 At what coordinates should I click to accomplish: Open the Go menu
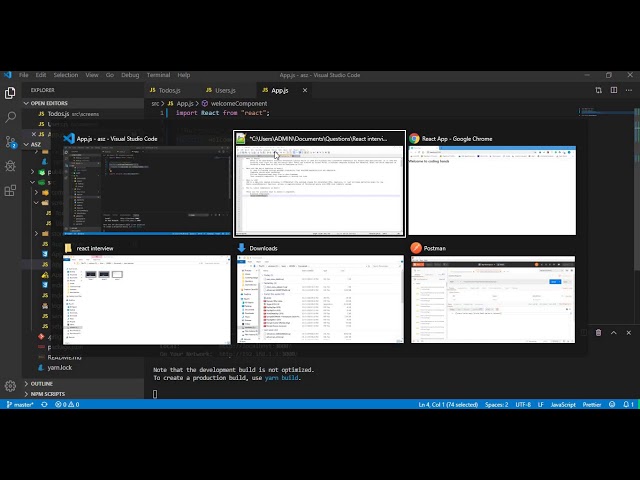[110, 75]
